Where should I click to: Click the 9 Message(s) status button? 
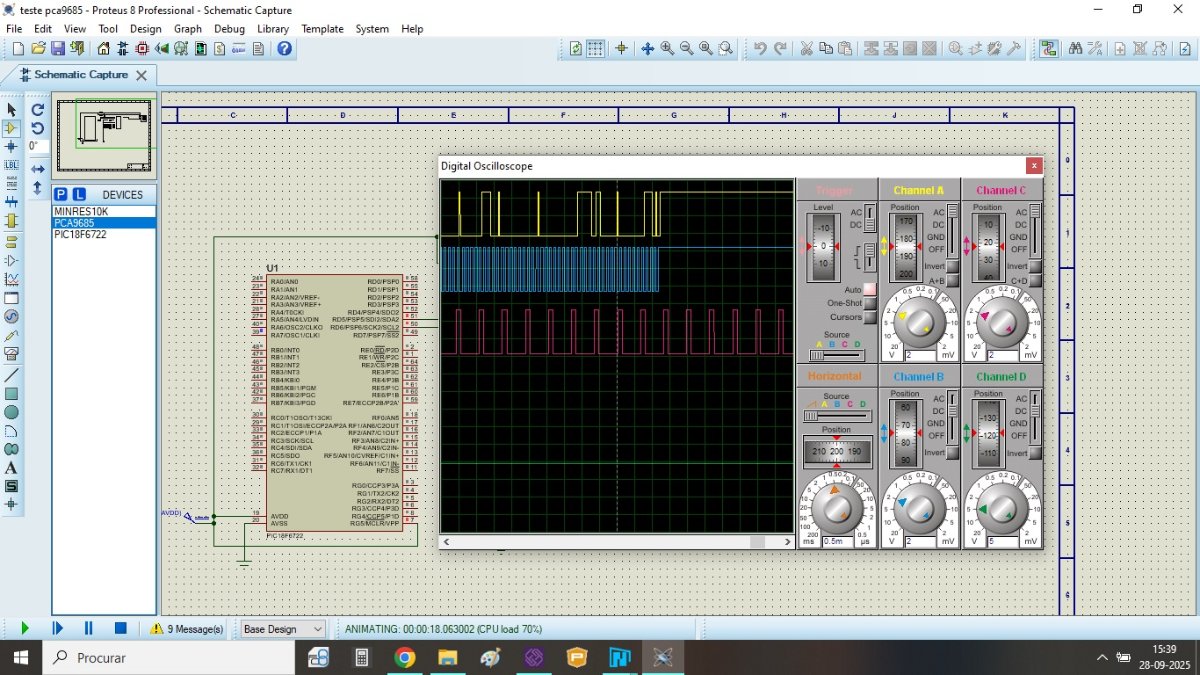(187, 629)
